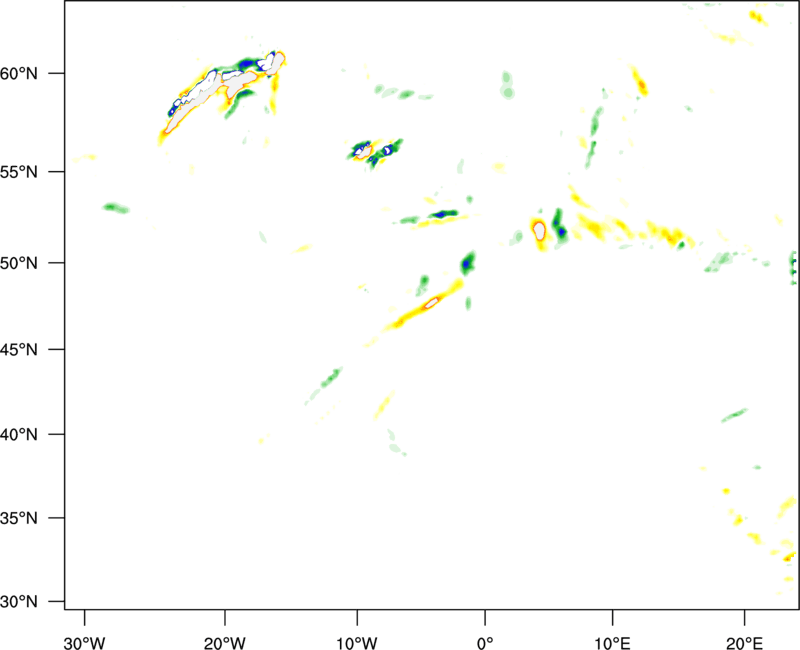This screenshot has width=800, height=650.
Task: Click the 30°W longitude label
Action: click(x=84, y=643)
